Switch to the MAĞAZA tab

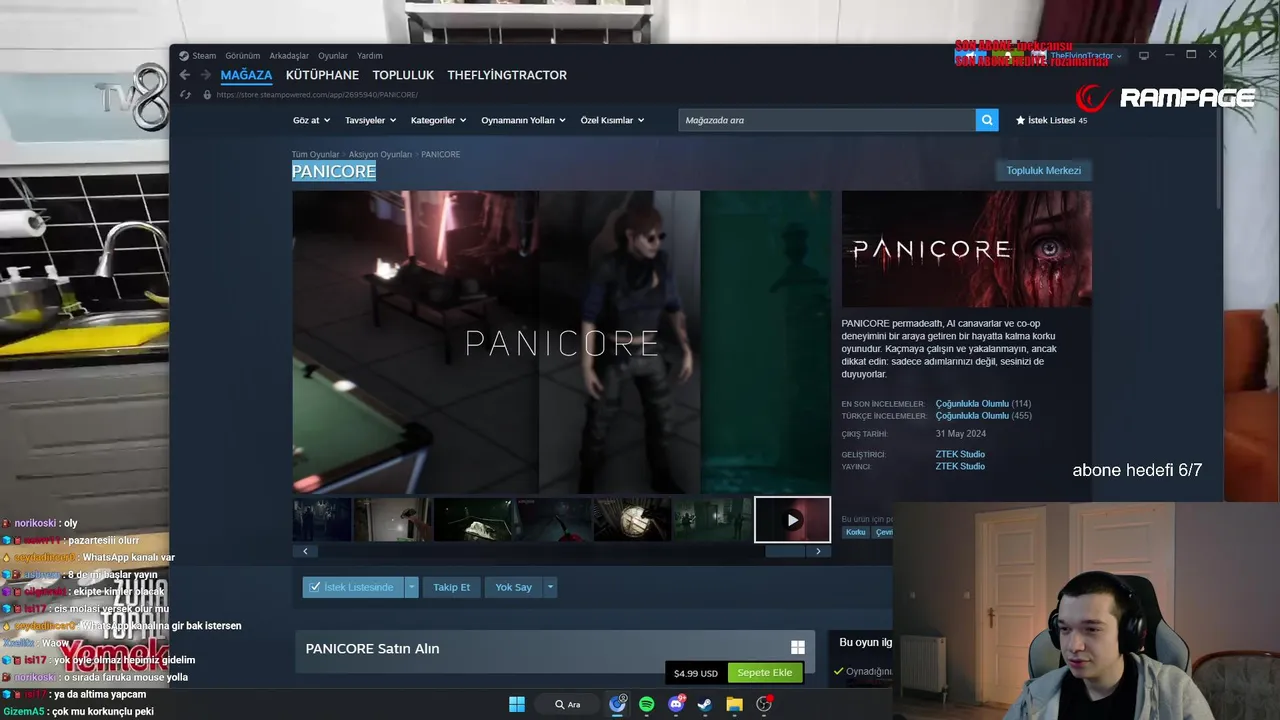(x=246, y=75)
